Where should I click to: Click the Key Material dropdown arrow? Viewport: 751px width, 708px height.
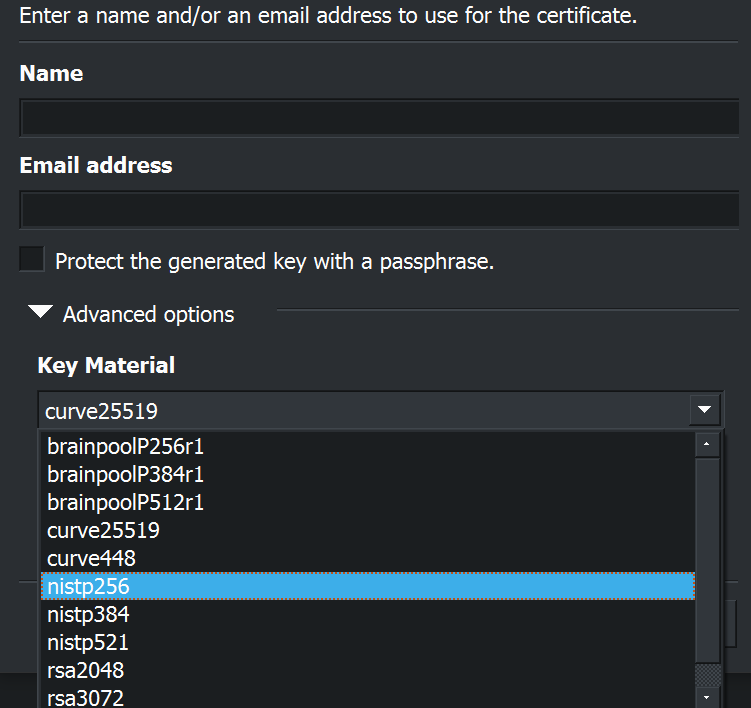tap(704, 409)
